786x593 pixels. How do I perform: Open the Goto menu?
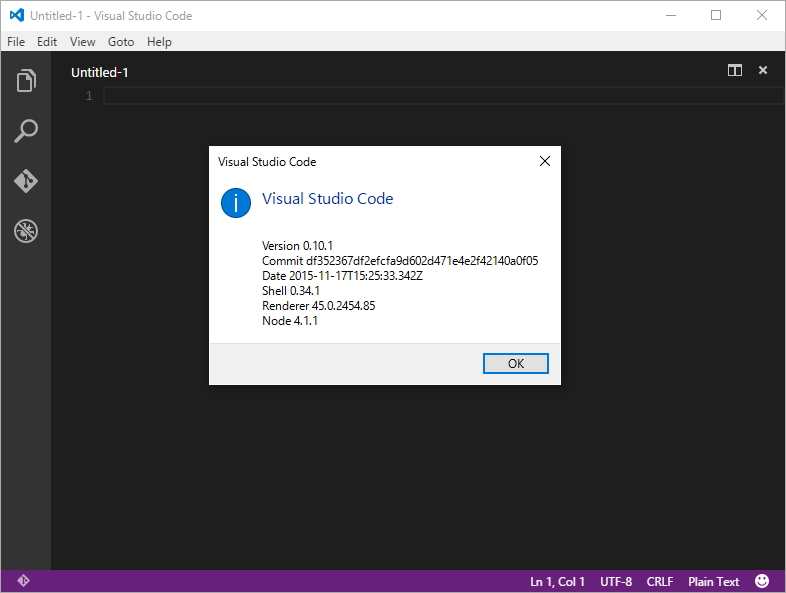click(121, 42)
